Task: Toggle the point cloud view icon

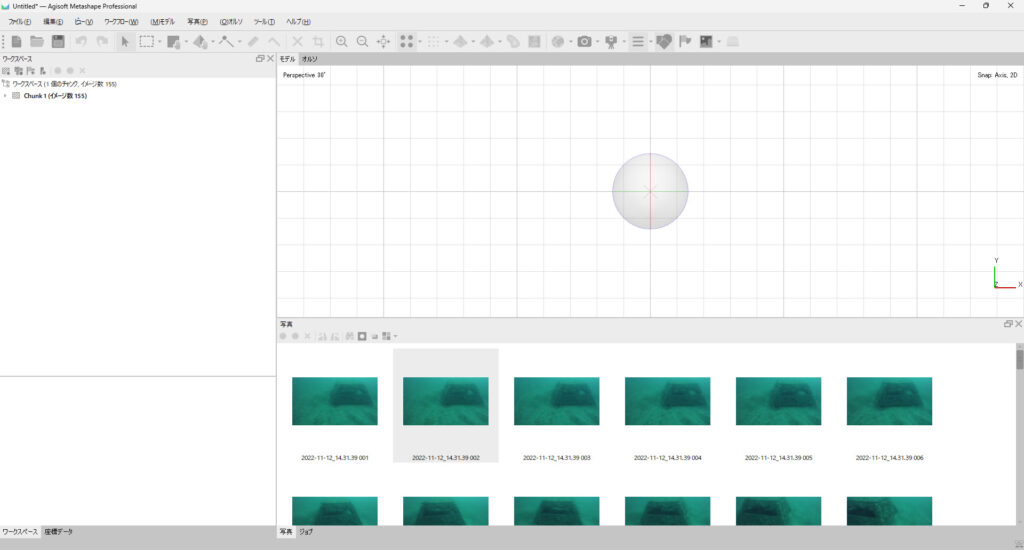Action: 407,42
